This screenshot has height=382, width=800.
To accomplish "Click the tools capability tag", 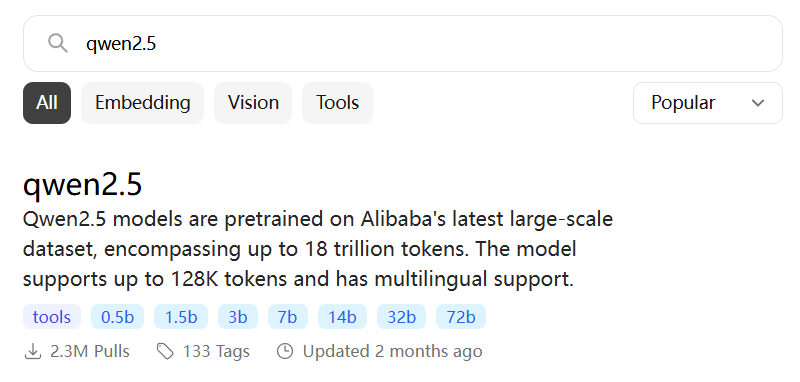I will point(52,317).
